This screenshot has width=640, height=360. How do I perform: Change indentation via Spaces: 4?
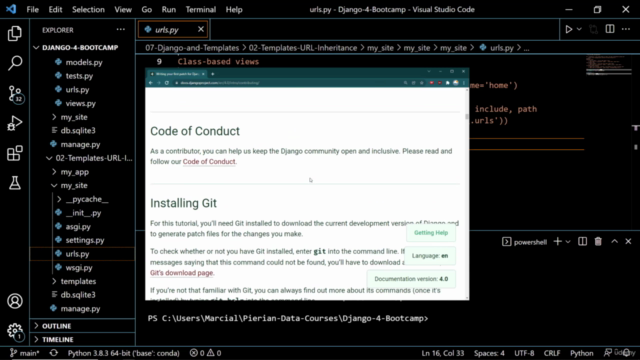[489, 353]
